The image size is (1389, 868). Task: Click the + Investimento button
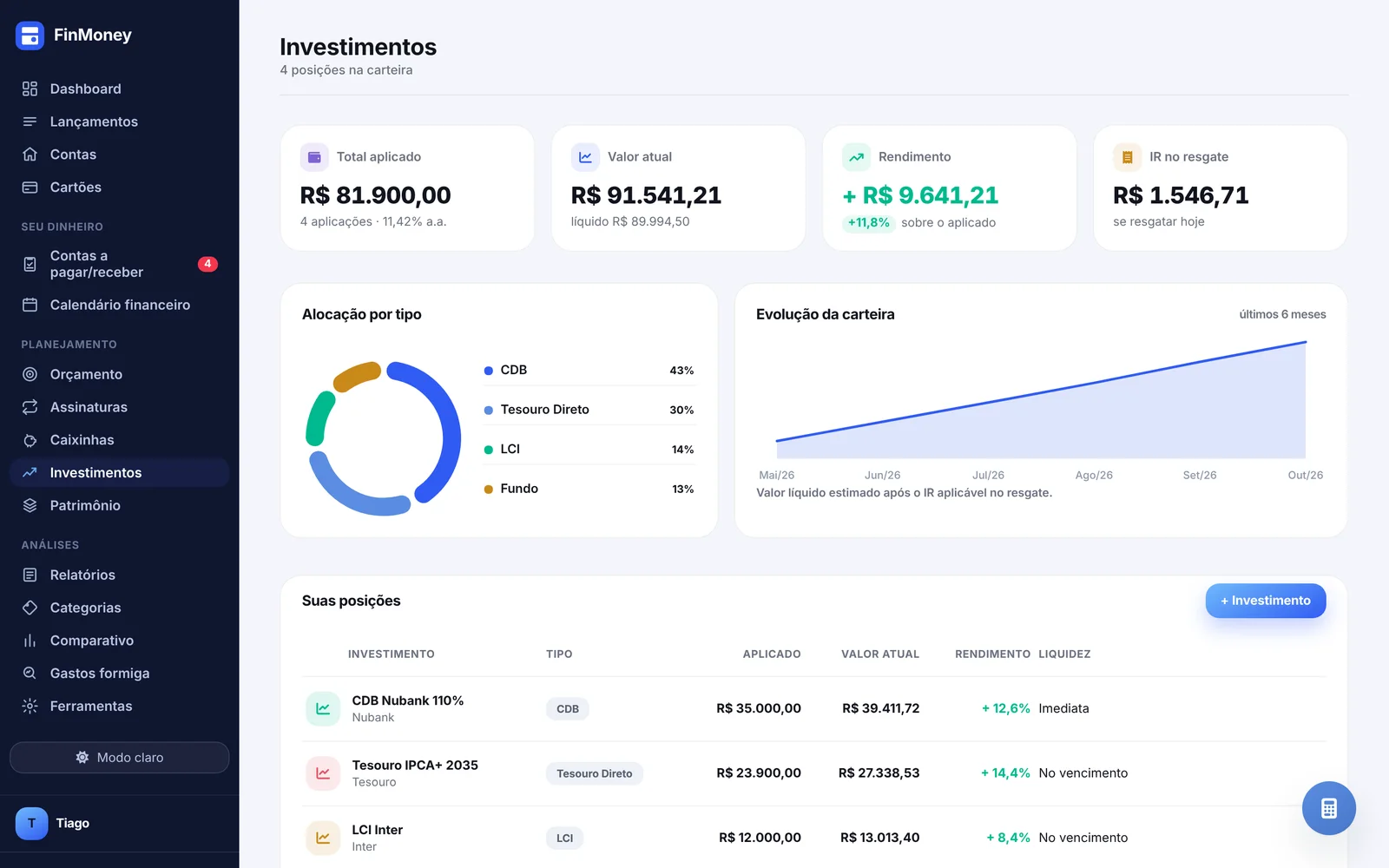click(x=1265, y=601)
